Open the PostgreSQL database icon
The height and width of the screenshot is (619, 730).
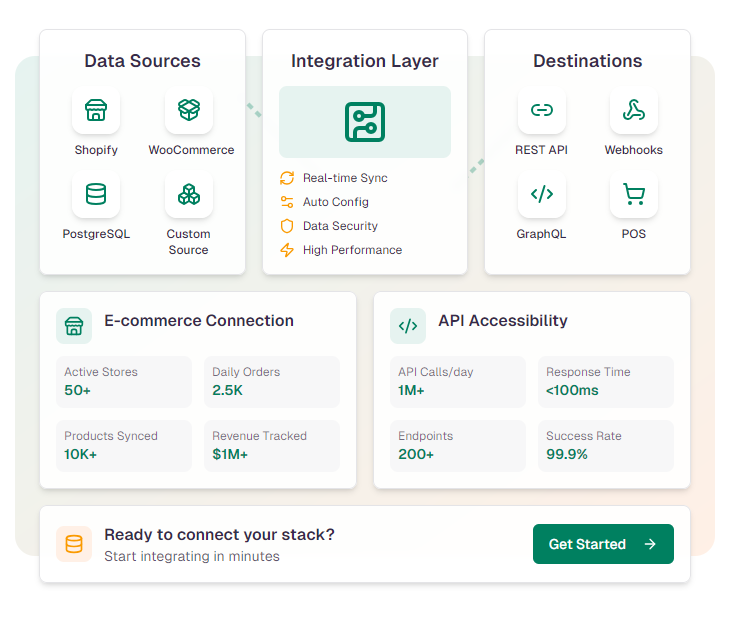point(96,194)
